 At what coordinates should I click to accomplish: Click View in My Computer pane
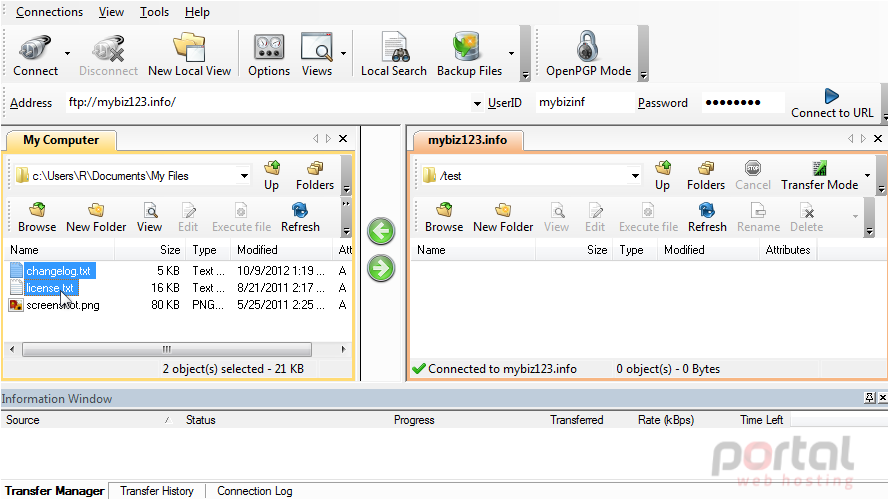tap(150, 218)
